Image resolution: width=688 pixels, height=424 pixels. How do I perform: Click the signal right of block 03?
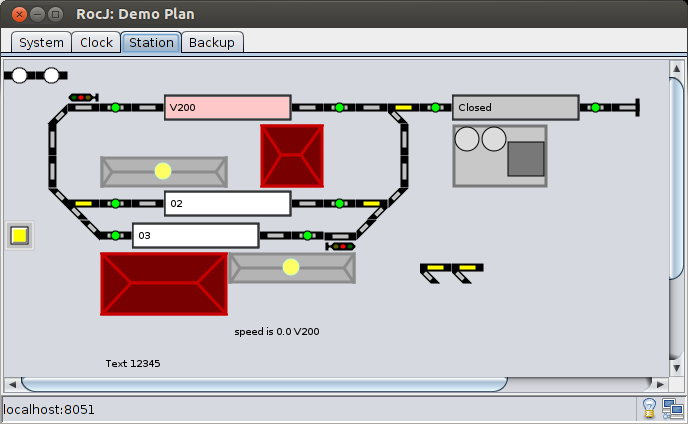[x=340, y=246]
